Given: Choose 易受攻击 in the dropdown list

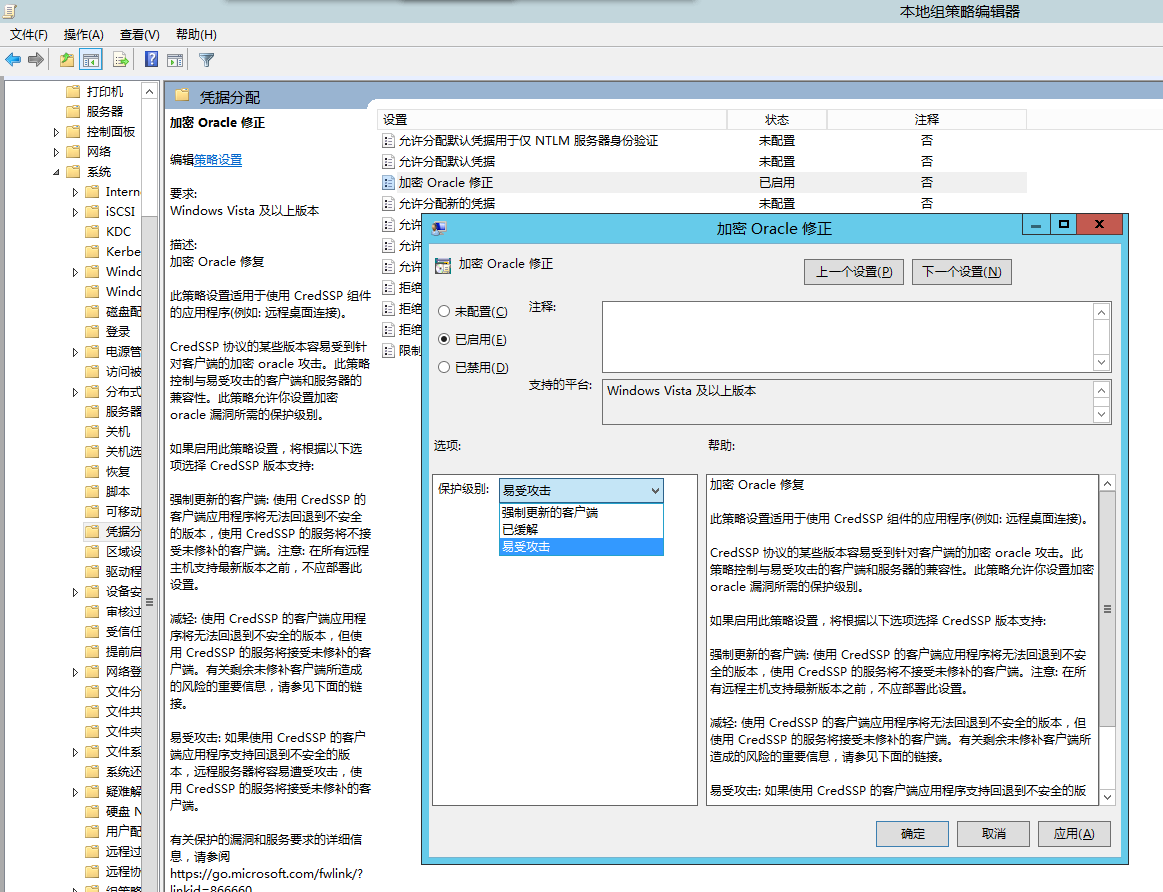Looking at the screenshot, I should [582, 546].
